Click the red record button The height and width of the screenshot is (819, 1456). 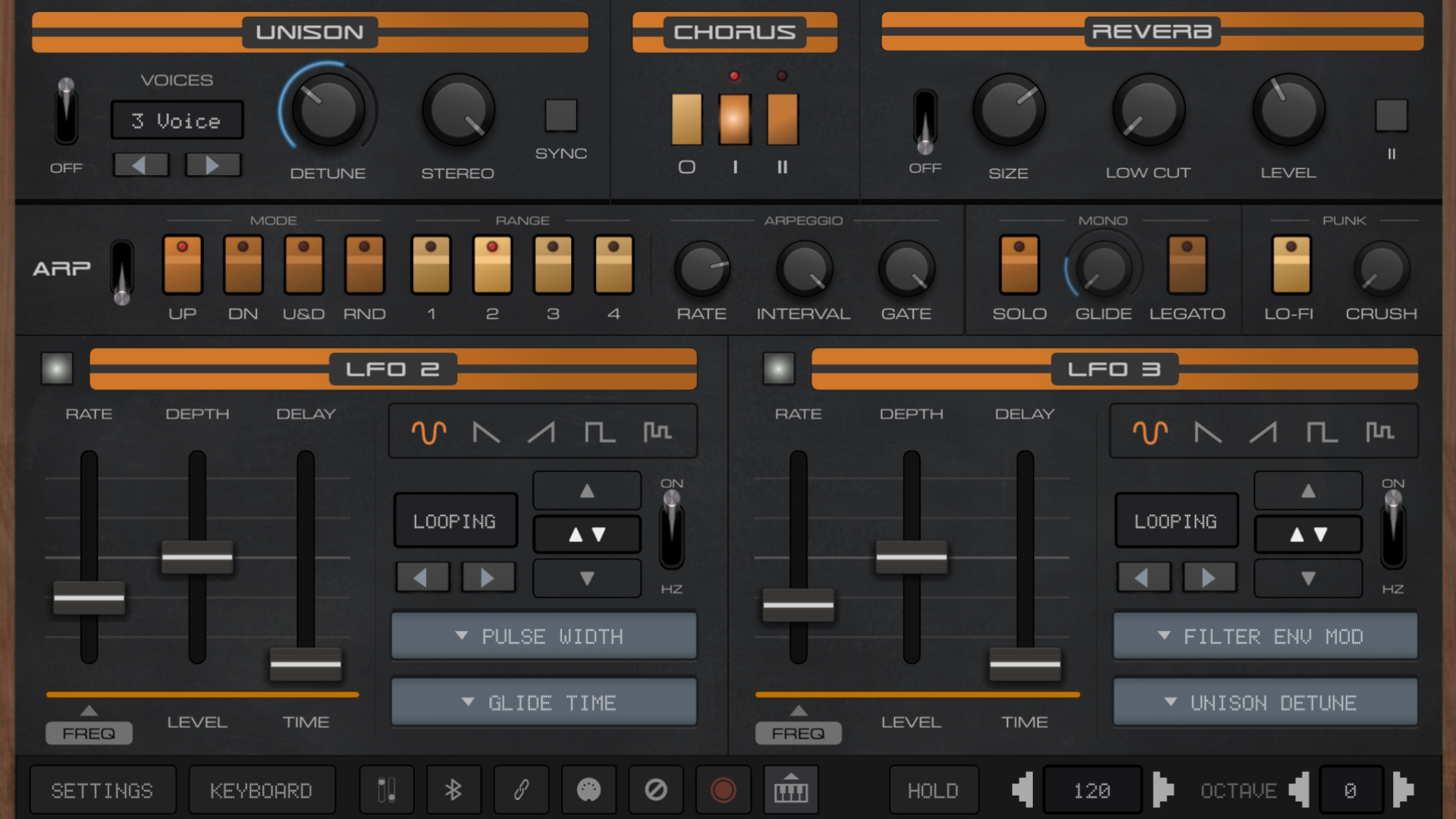pyautogui.click(x=723, y=790)
